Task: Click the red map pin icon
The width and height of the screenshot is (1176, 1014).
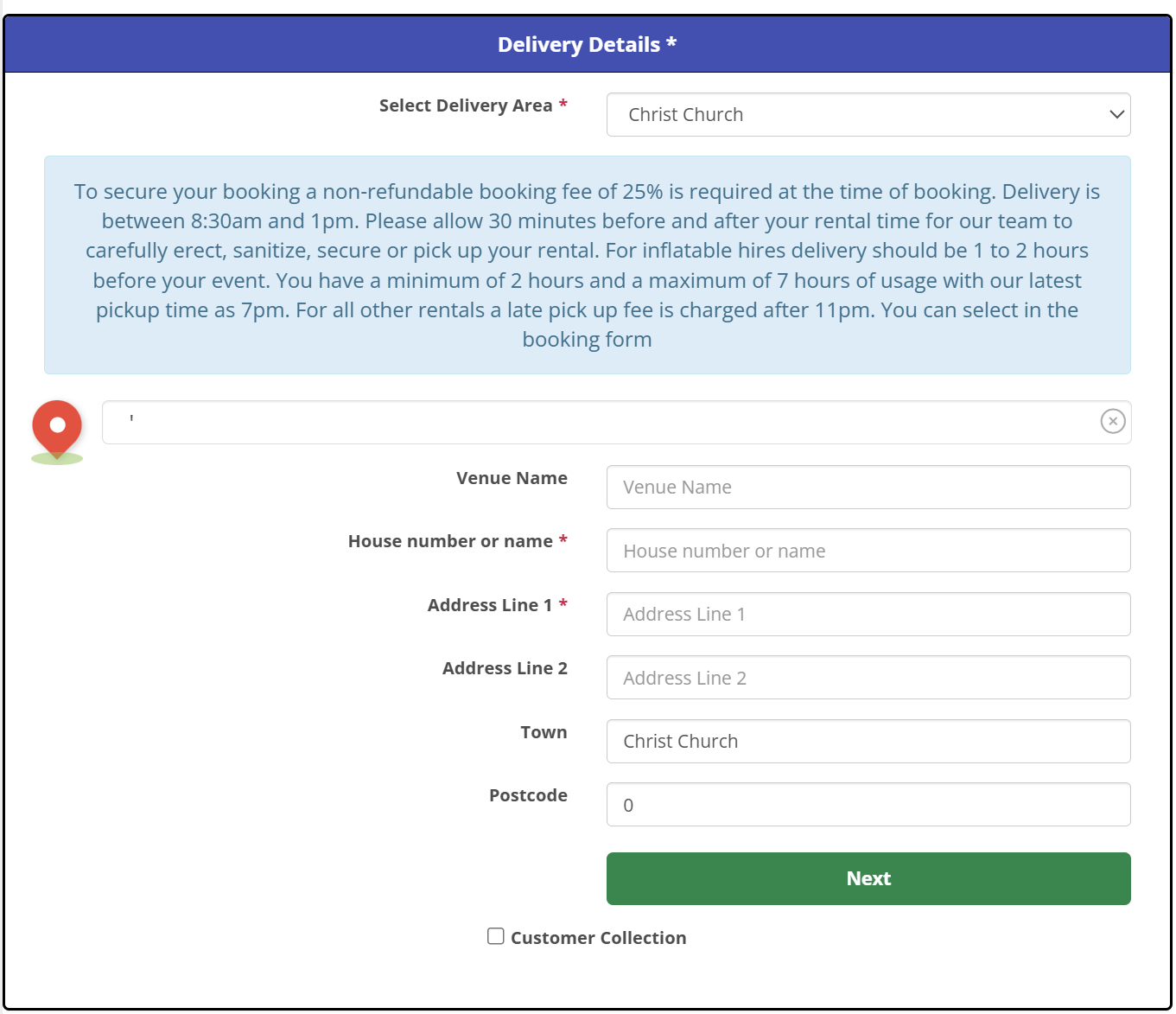Action: click(x=57, y=428)
